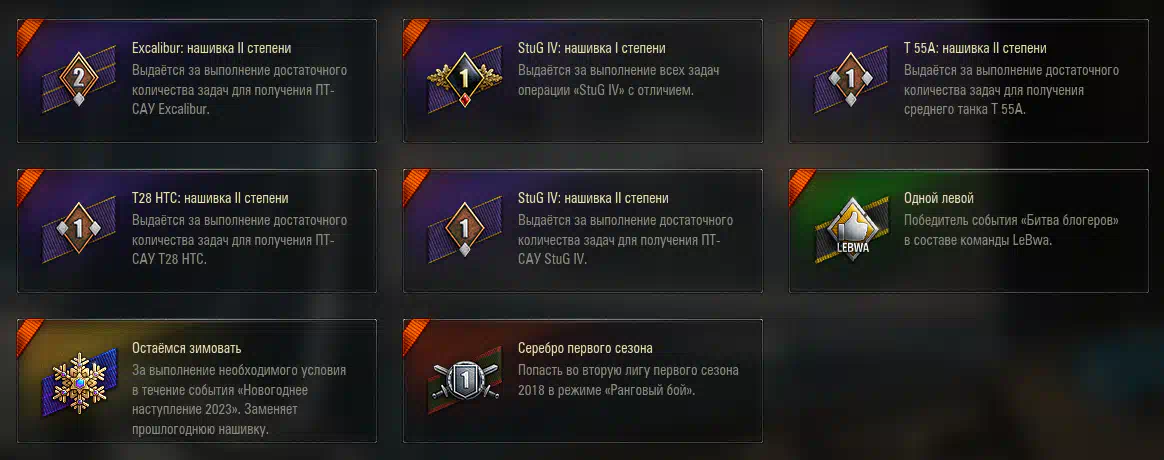The image size is (1164, 460).
Task: Click the 'Серебро первого сезона' title
Action: pyautogui.click(x=585, y=348)
